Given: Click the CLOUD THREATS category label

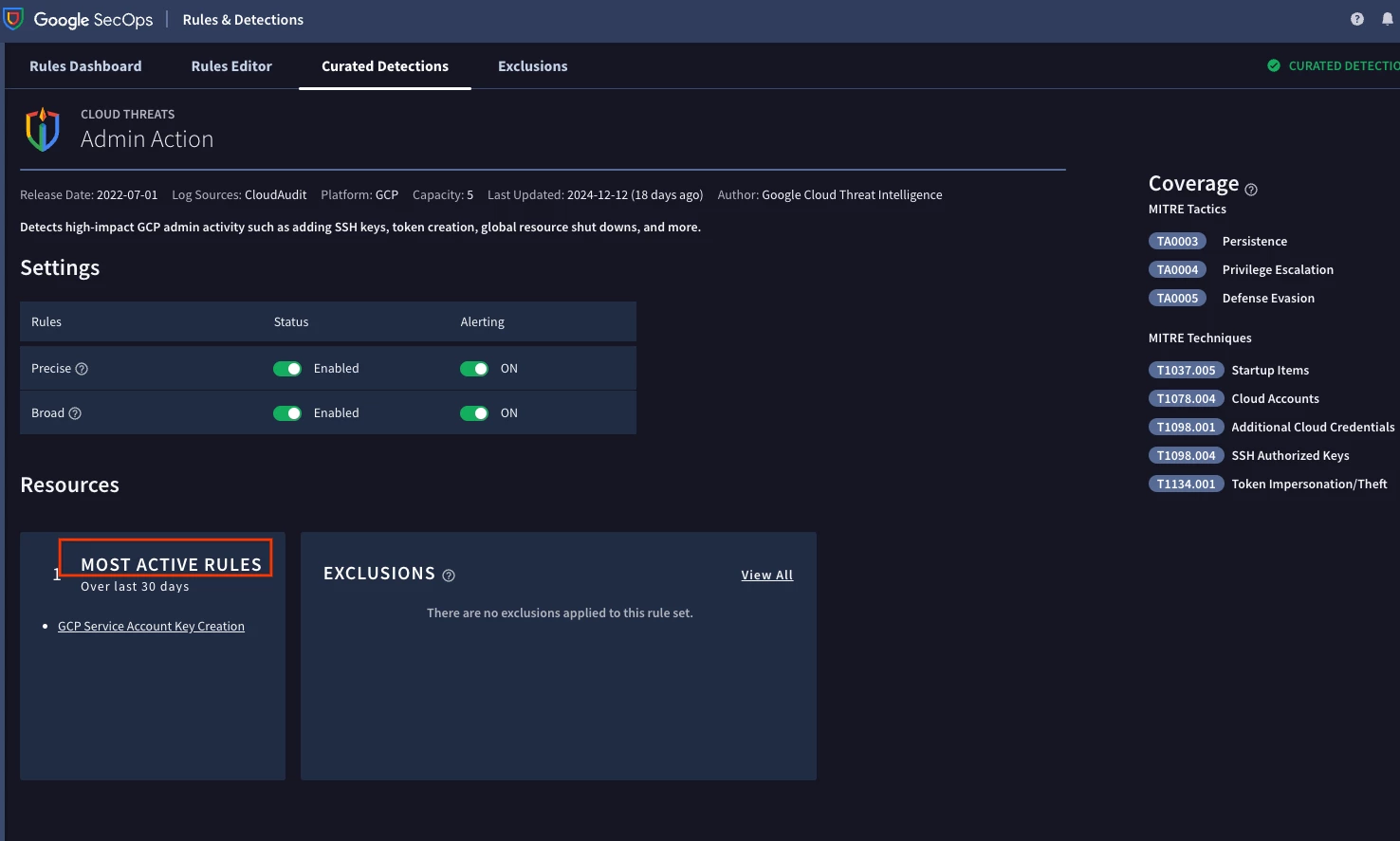Looking at the screenshot, I should 128,115.
